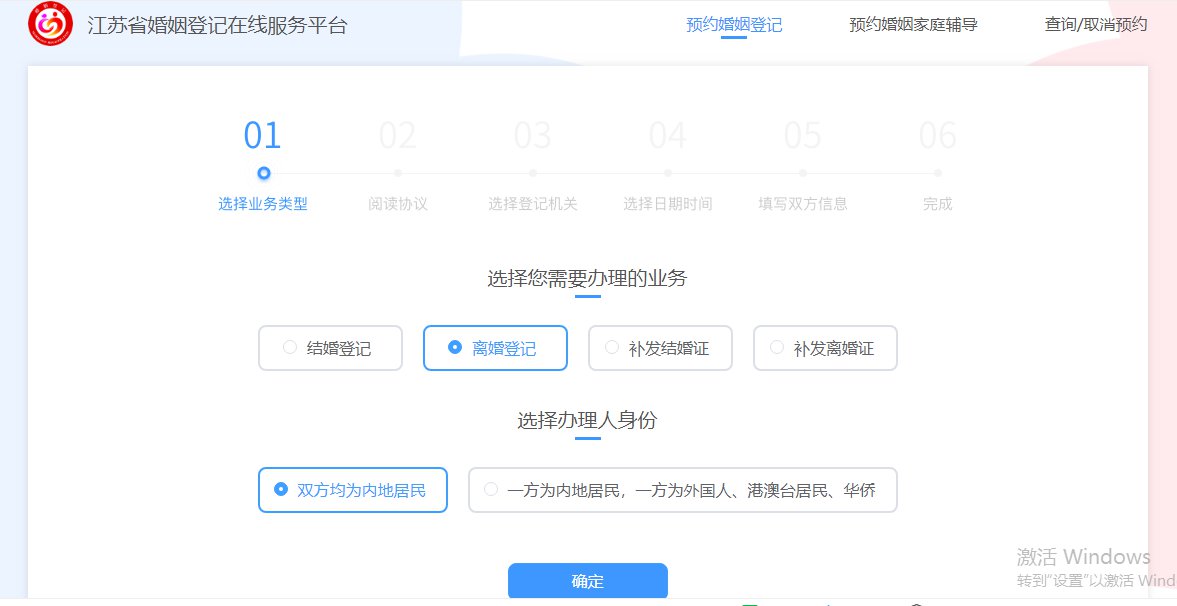Click the 选择日期时间 step label
This screenshot has width=1177, height=606.
point(668,204)
